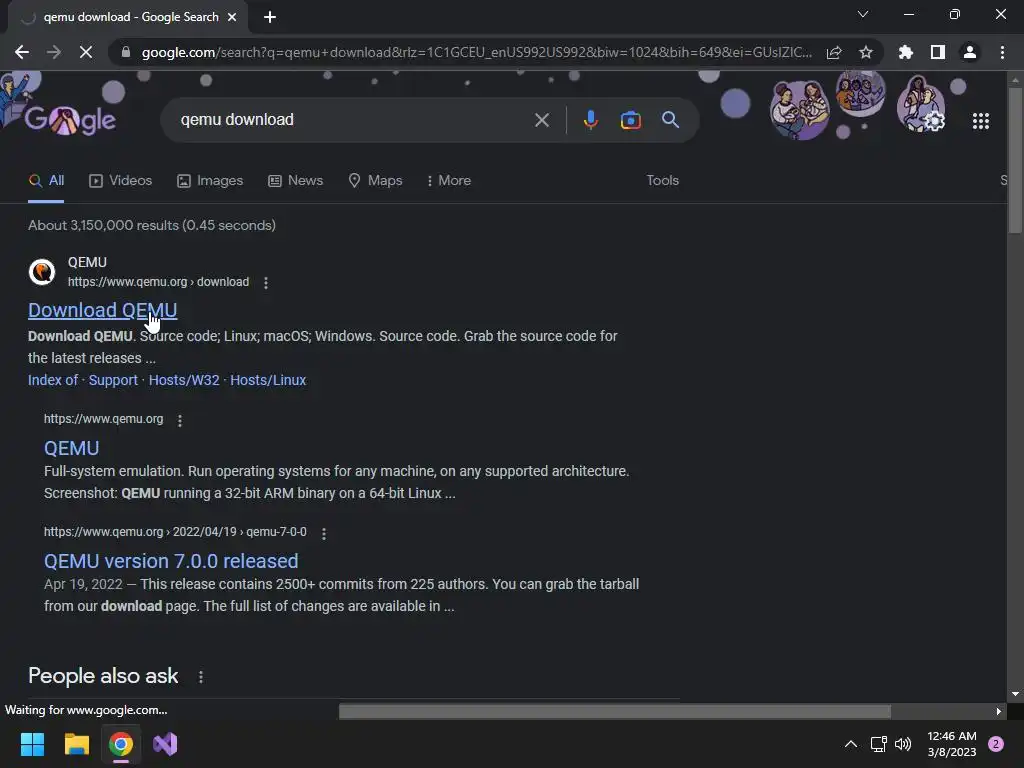
Task: Open the tab search chevron
Action: point(863,14)
